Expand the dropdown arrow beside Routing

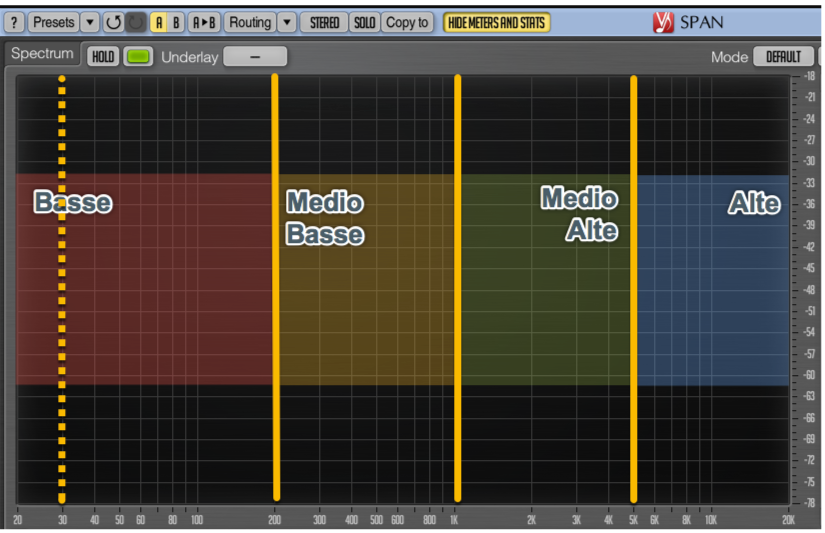pyautogui.click(x=286, y=22)
